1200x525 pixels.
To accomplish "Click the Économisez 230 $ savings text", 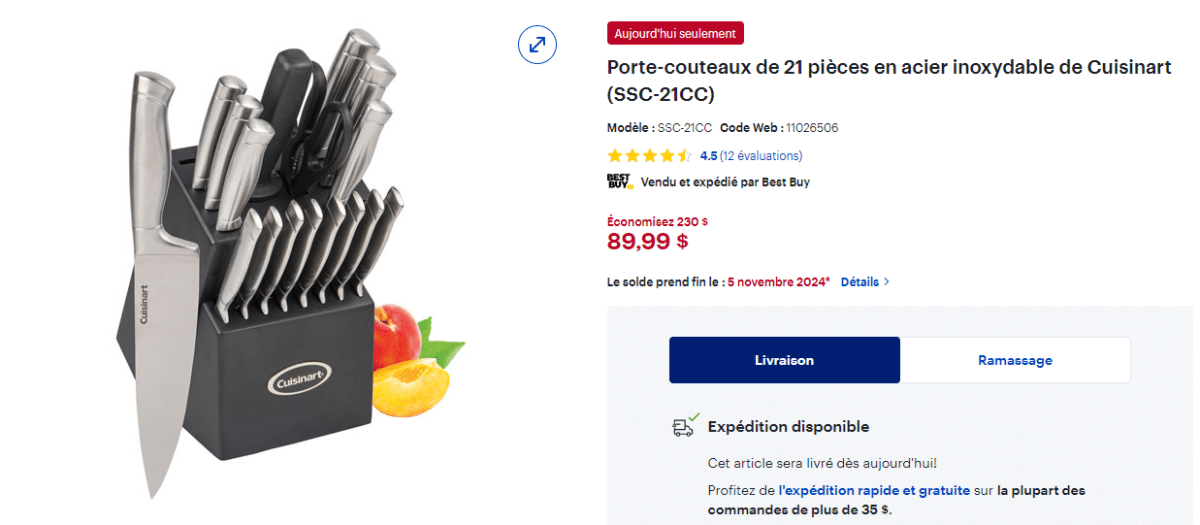I will 657,222.
